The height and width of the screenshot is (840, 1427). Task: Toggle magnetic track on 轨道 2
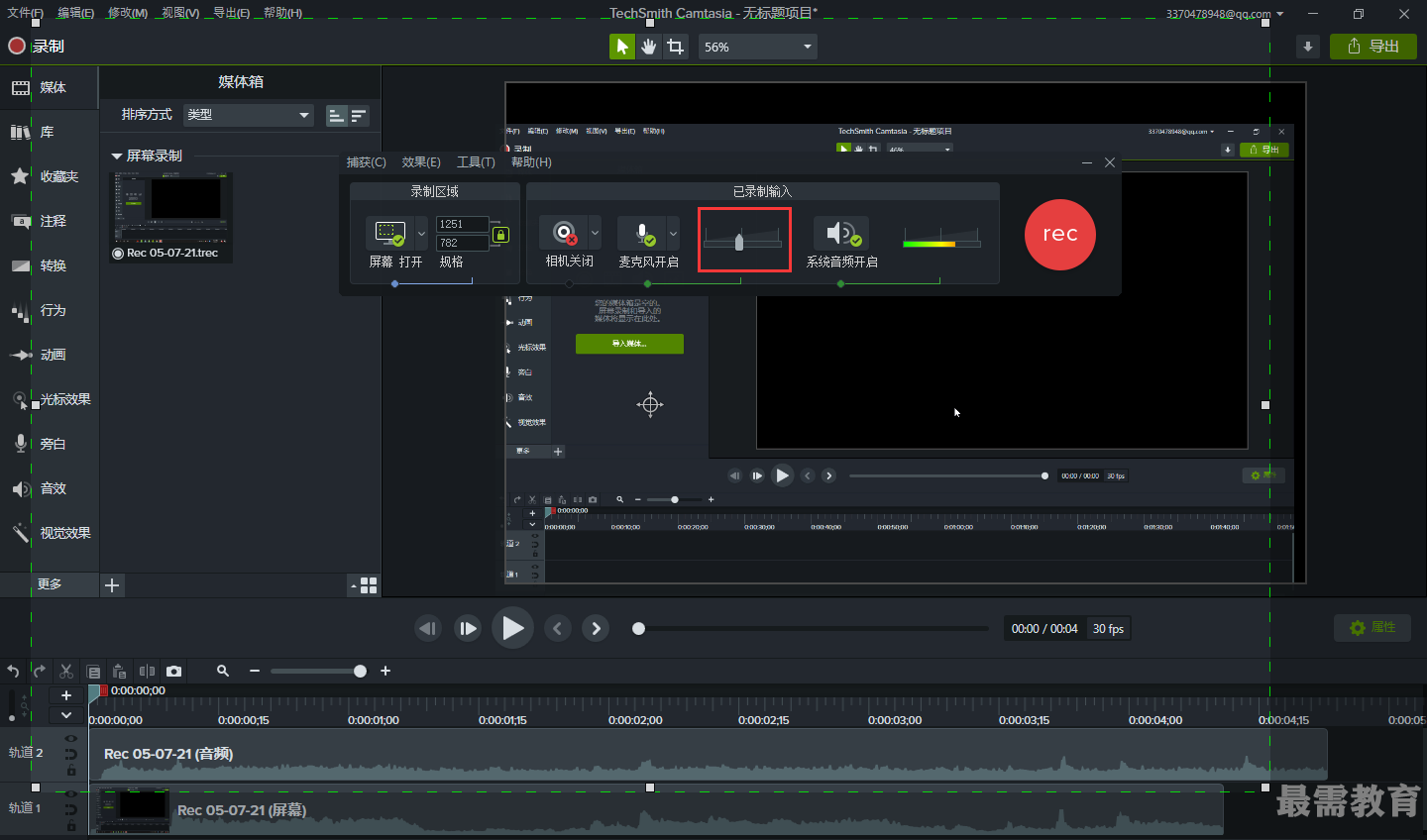71,754
